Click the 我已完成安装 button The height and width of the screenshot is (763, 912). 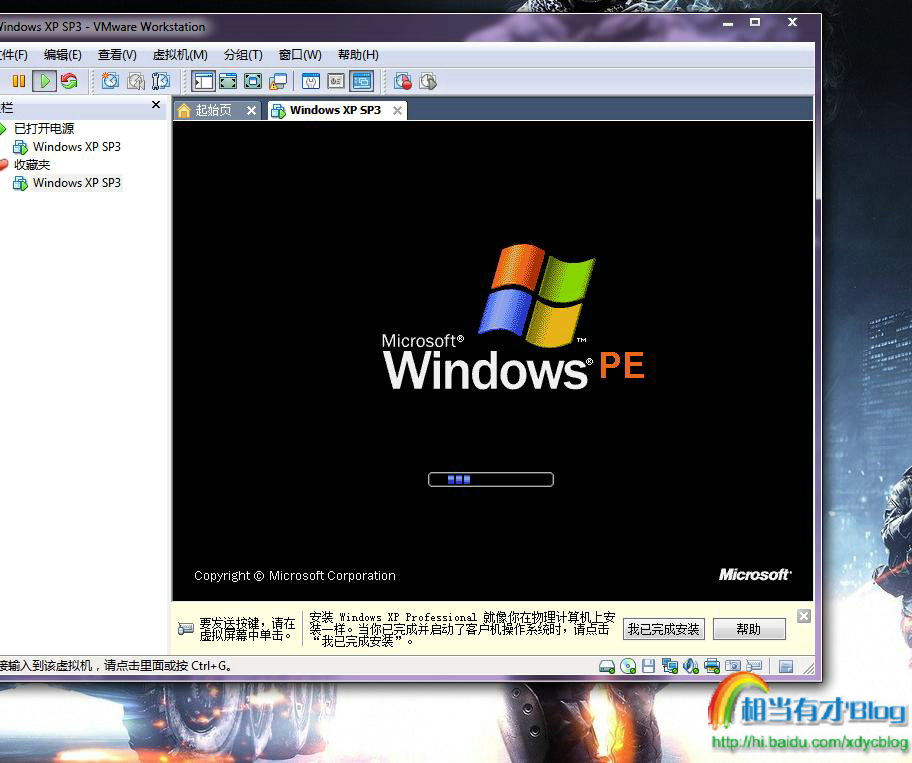click(x=664, y=629)
